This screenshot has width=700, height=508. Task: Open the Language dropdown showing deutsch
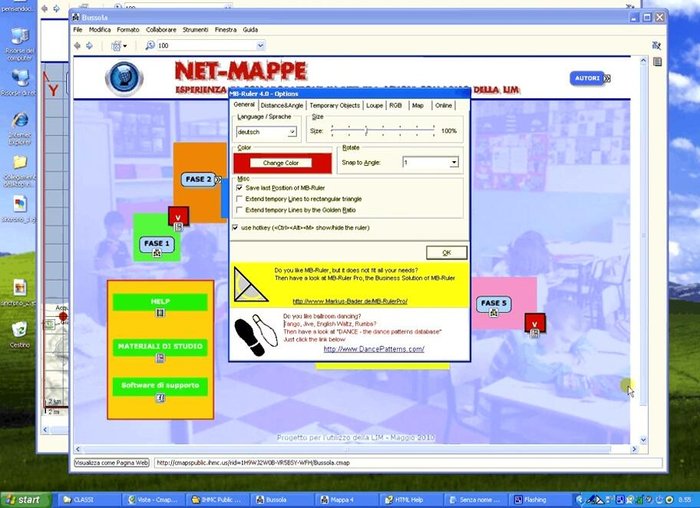pos(292,131)
